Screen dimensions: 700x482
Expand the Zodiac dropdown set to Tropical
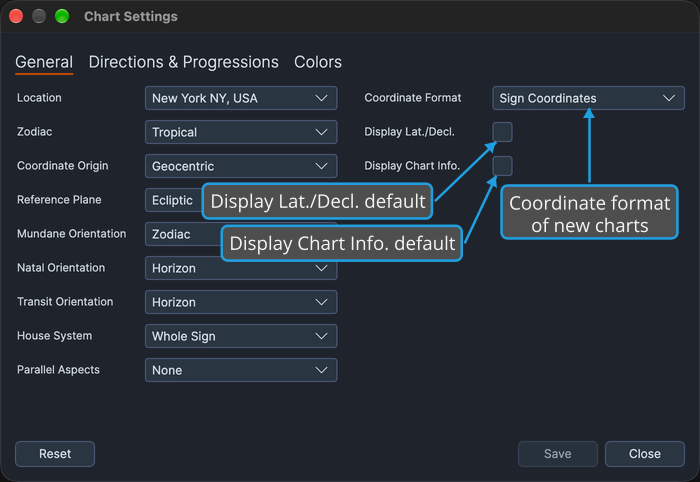coord(241,132)
